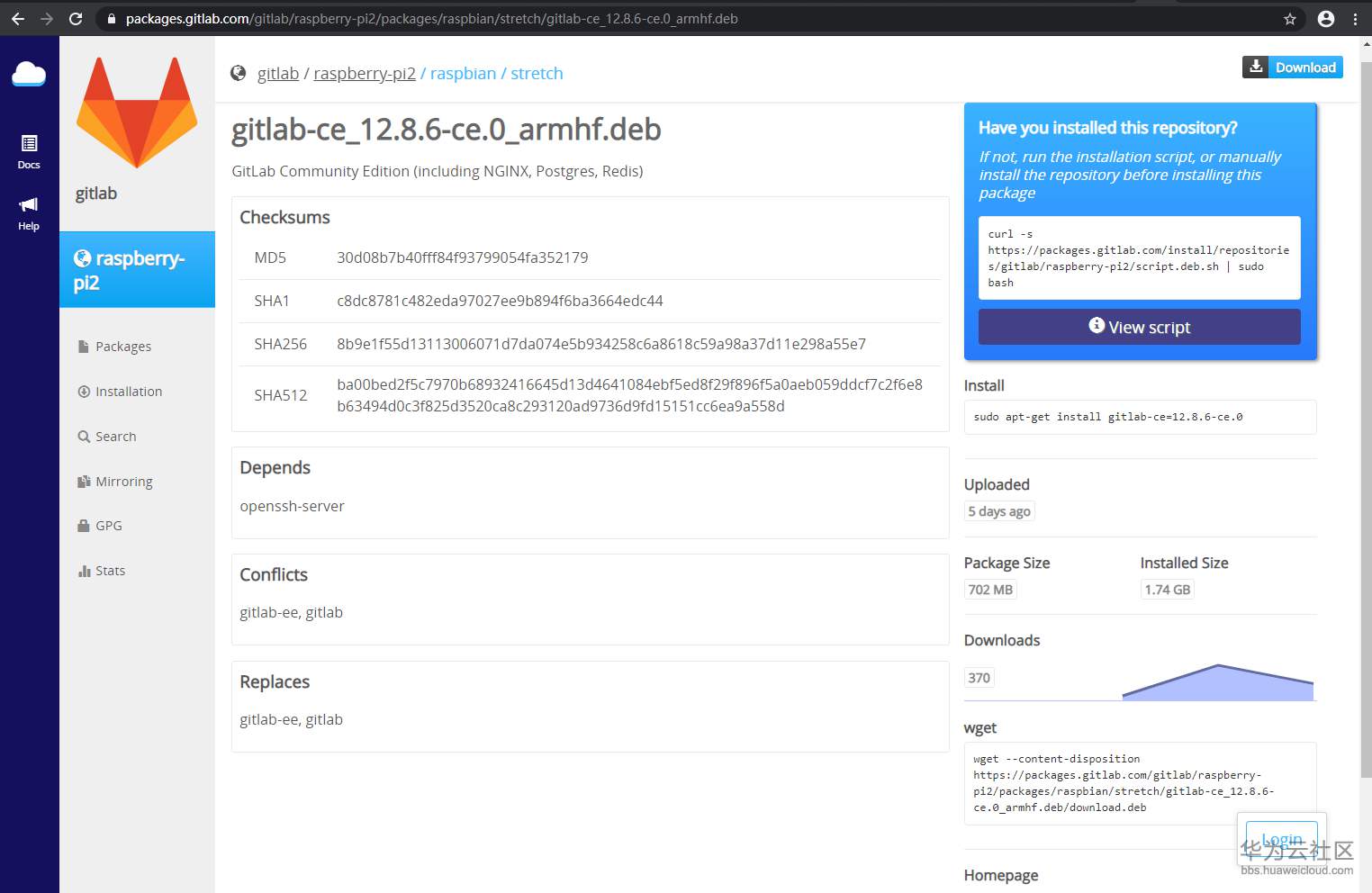1372x893 pixels.
Task: Open Help megaphone in sidebar
Action: pos(29,213)
